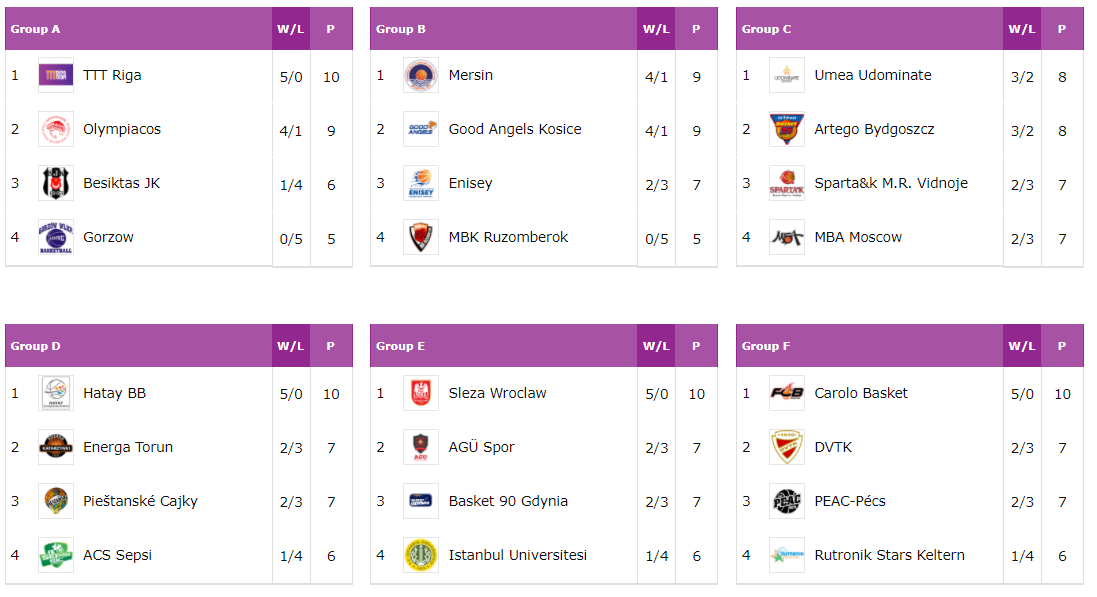Open the Umea Udominate team page

(872, 76)
